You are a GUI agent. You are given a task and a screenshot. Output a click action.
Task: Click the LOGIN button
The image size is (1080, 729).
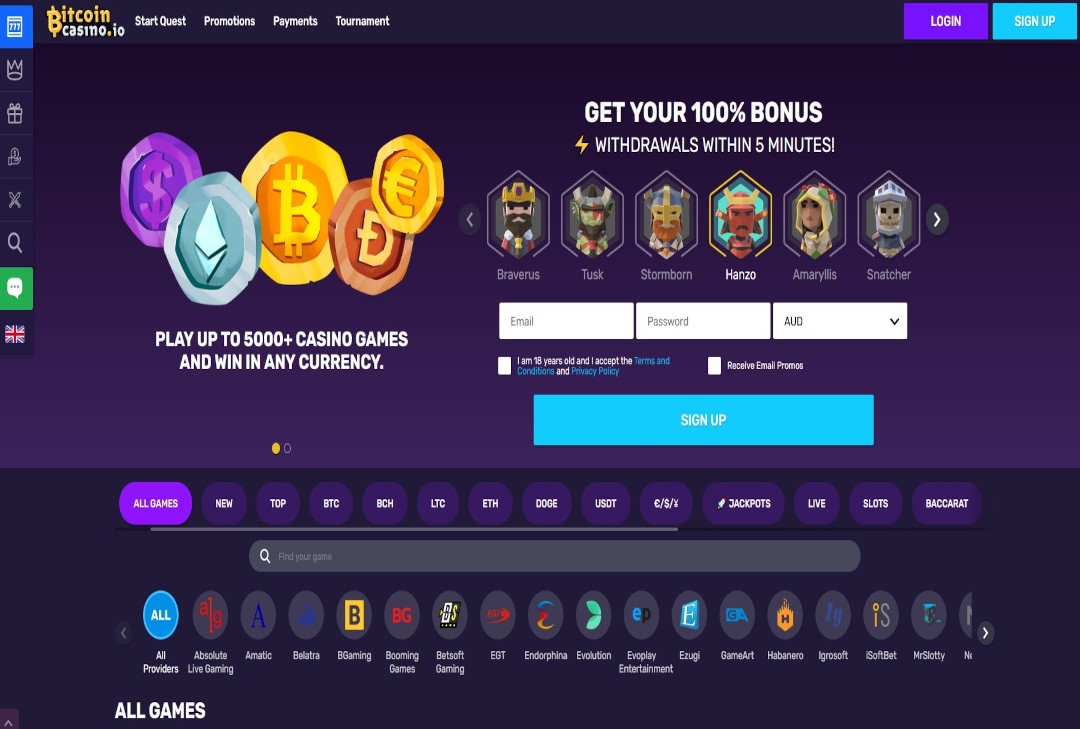(x=946, y=21)
